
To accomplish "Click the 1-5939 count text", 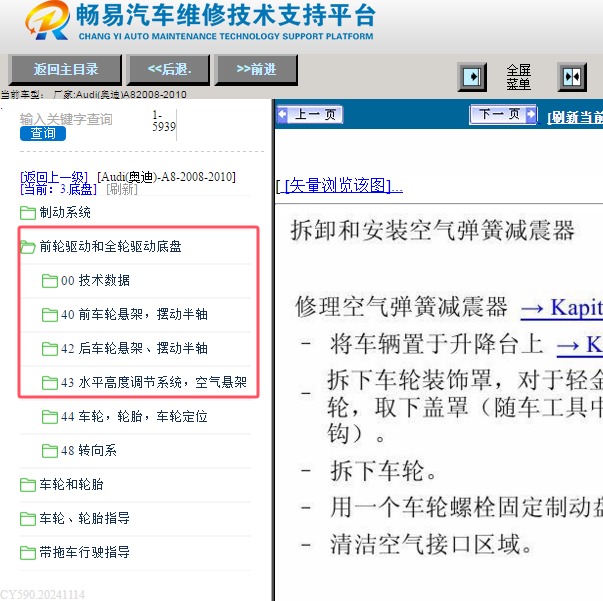I will point(163,121).
